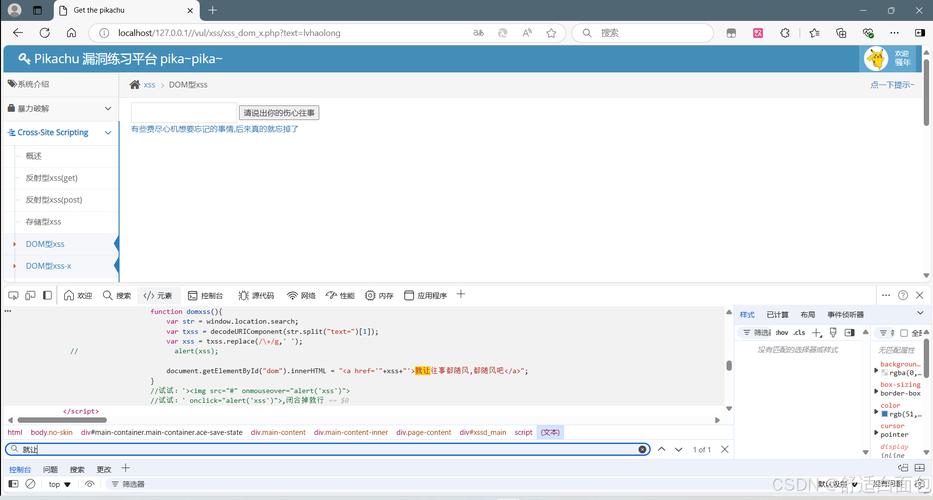Open a new browser tab
Viewport: 933px width, 500px height.
pyautogui.click(x=212, y=10)
